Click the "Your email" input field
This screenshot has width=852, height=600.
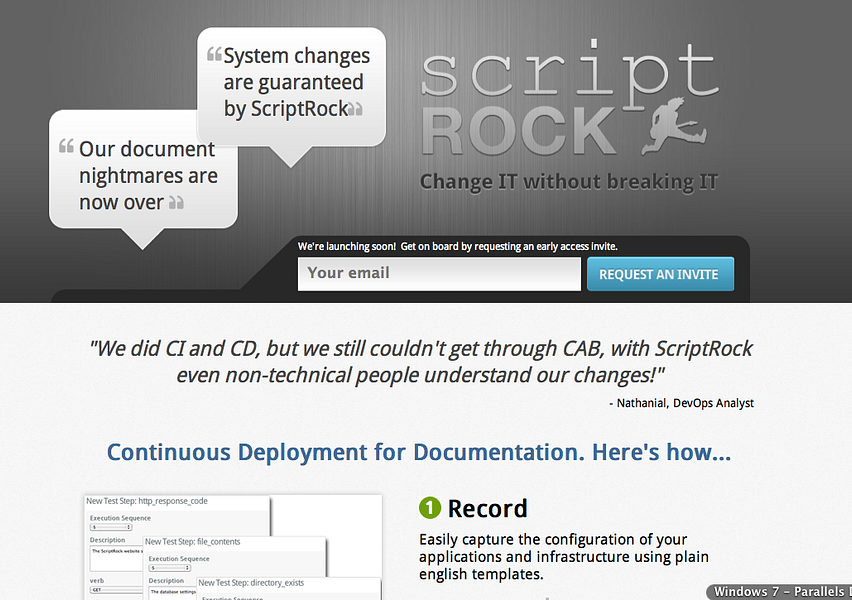click(x=439, y=273)
